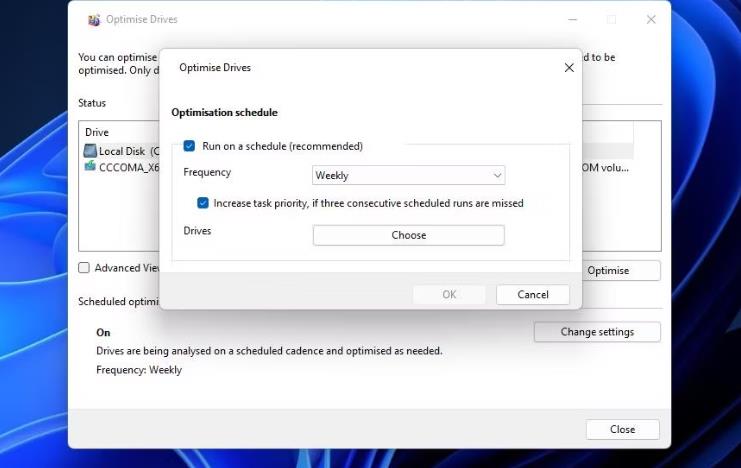This screenshot has width=741, height=468.
Task: Click the bold On status text
Action: 103,332
